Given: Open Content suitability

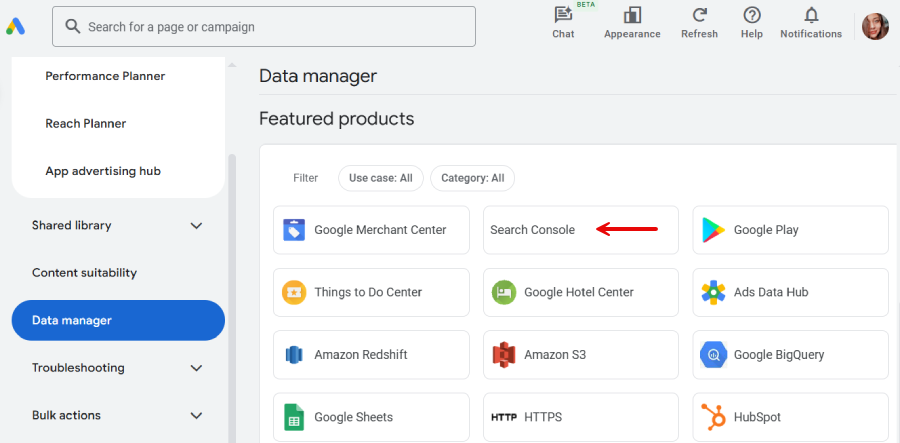Looking at the screenshot, I should (84, 273).
